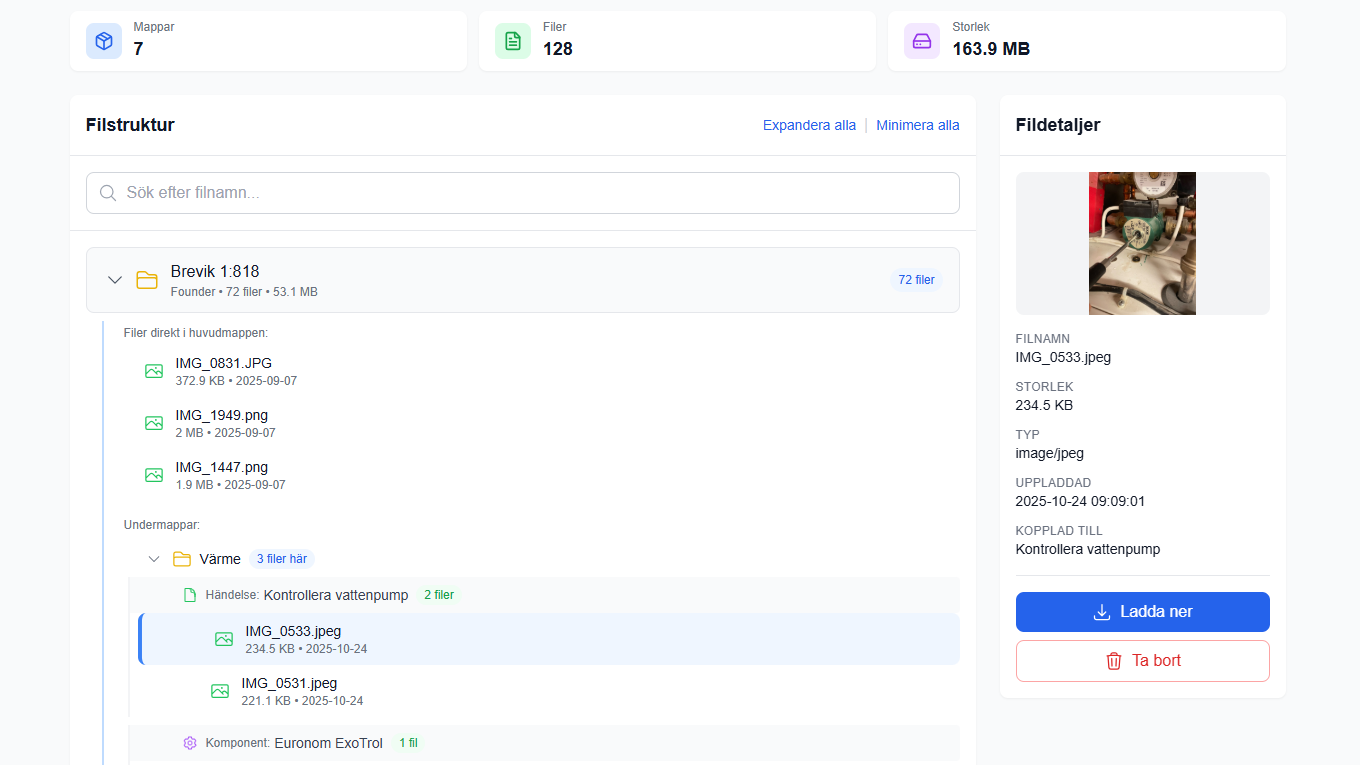Viewport: 1360px width, 765px height.
Task: Click the yellow folder icon for Brevik 1:818
Action: tap(147, 280)
